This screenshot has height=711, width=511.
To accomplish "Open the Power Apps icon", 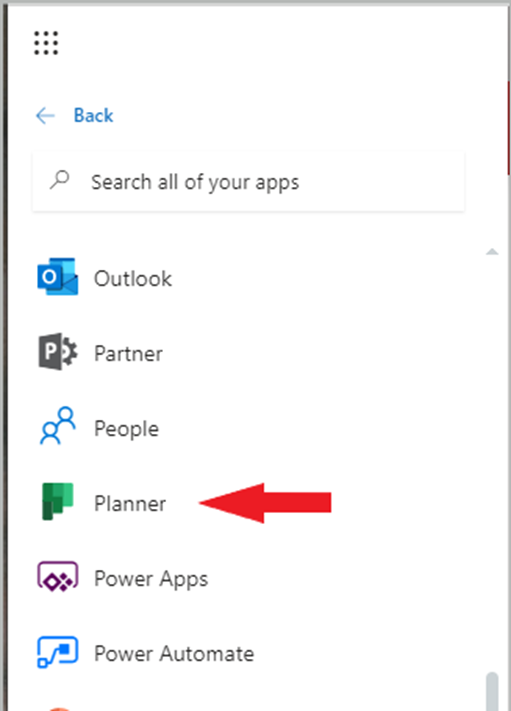I will [x=58, y=577].
